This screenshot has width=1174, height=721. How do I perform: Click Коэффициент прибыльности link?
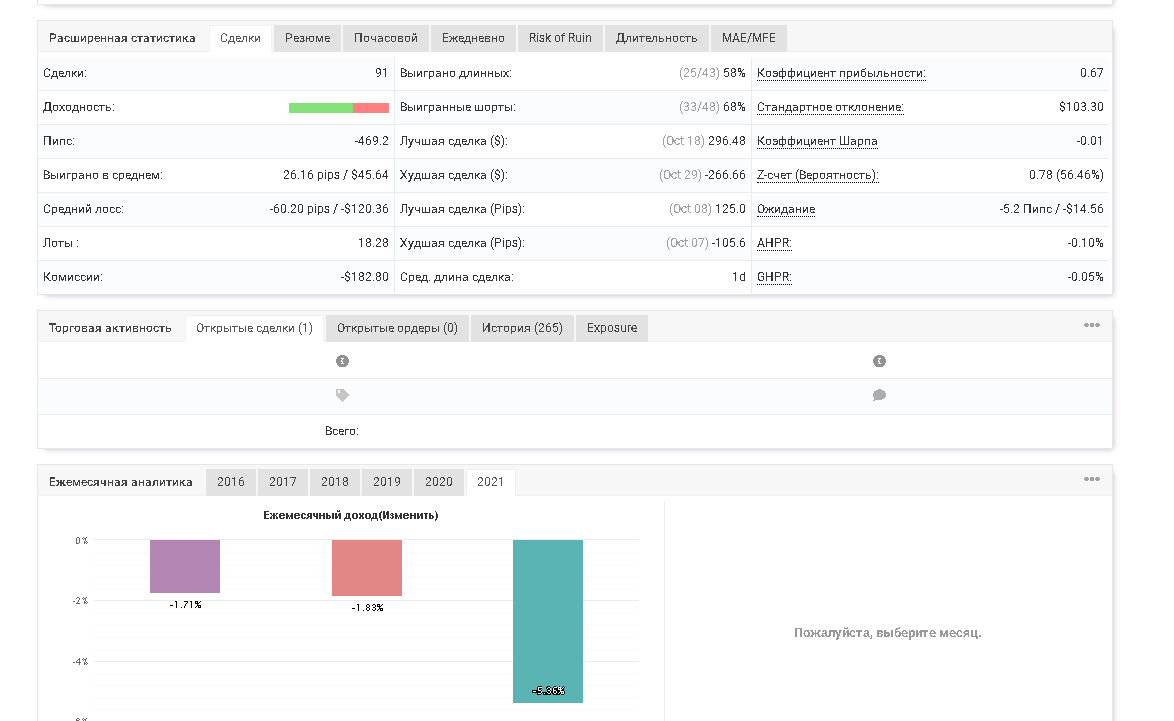(841, 73)
